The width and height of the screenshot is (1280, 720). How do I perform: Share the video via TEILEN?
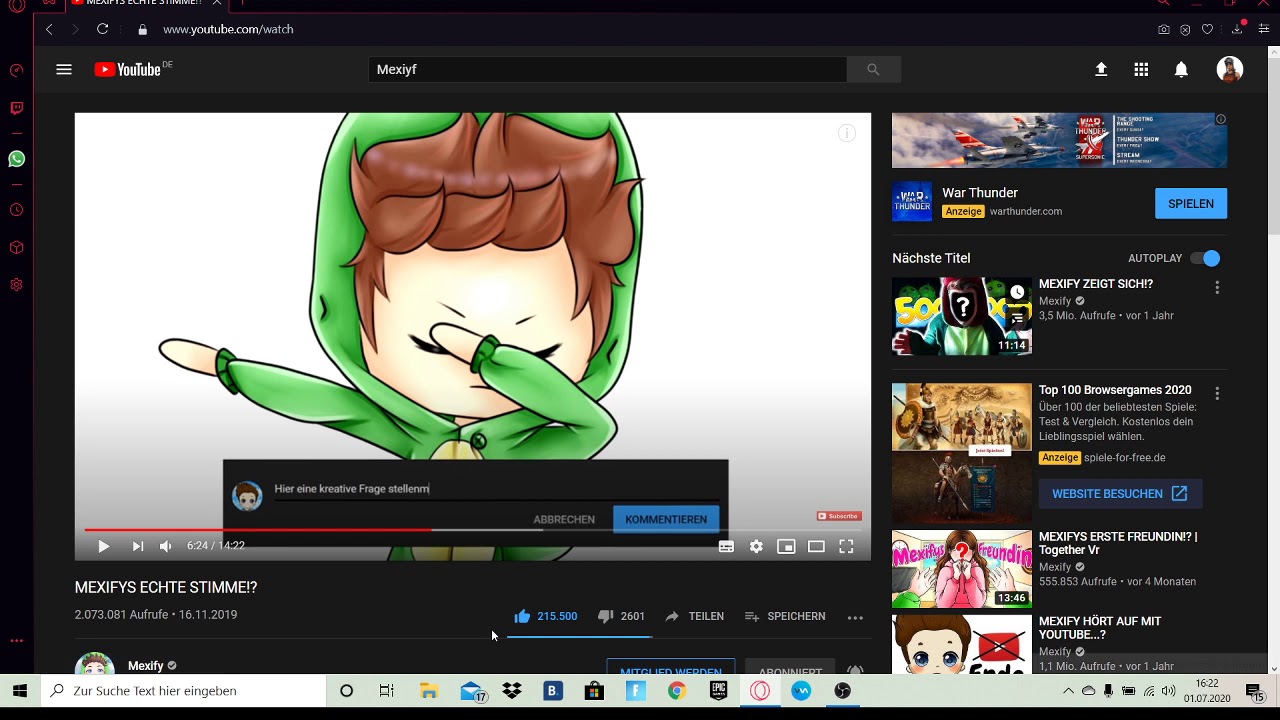[694, 616]
